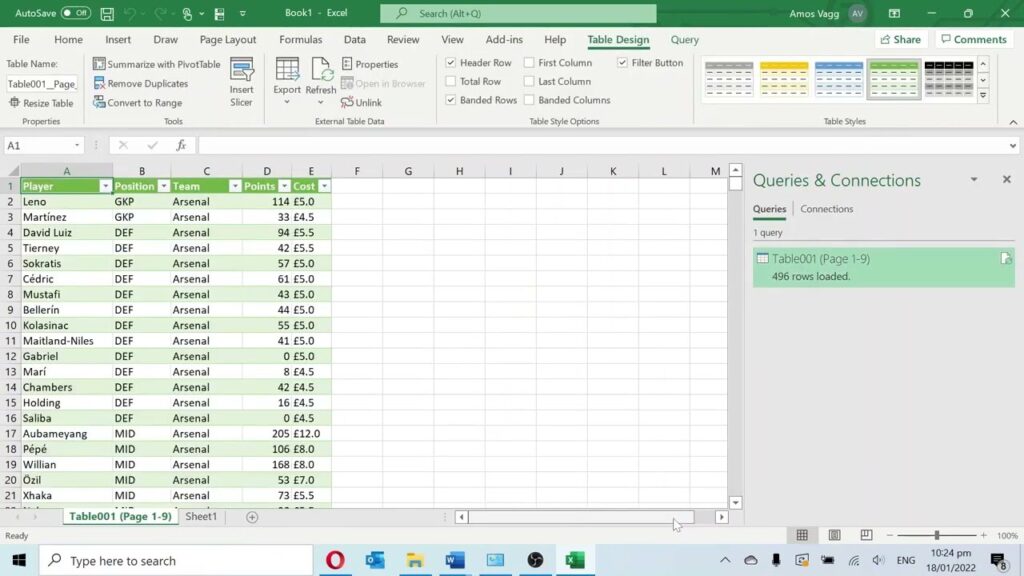This screenshot has height=576, width=1024.
Task: Close the Queries & Connections pane
Action: tap(1006, 179)
